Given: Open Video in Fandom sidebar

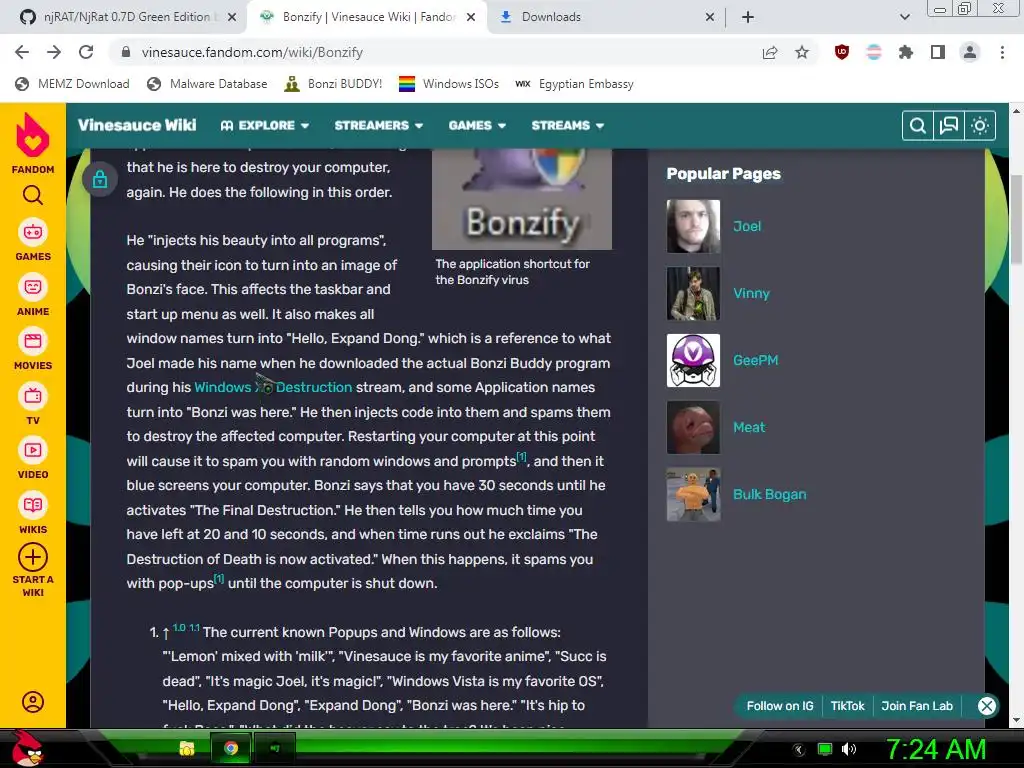Looking at the screenshot, I should (x=33, y=459).
